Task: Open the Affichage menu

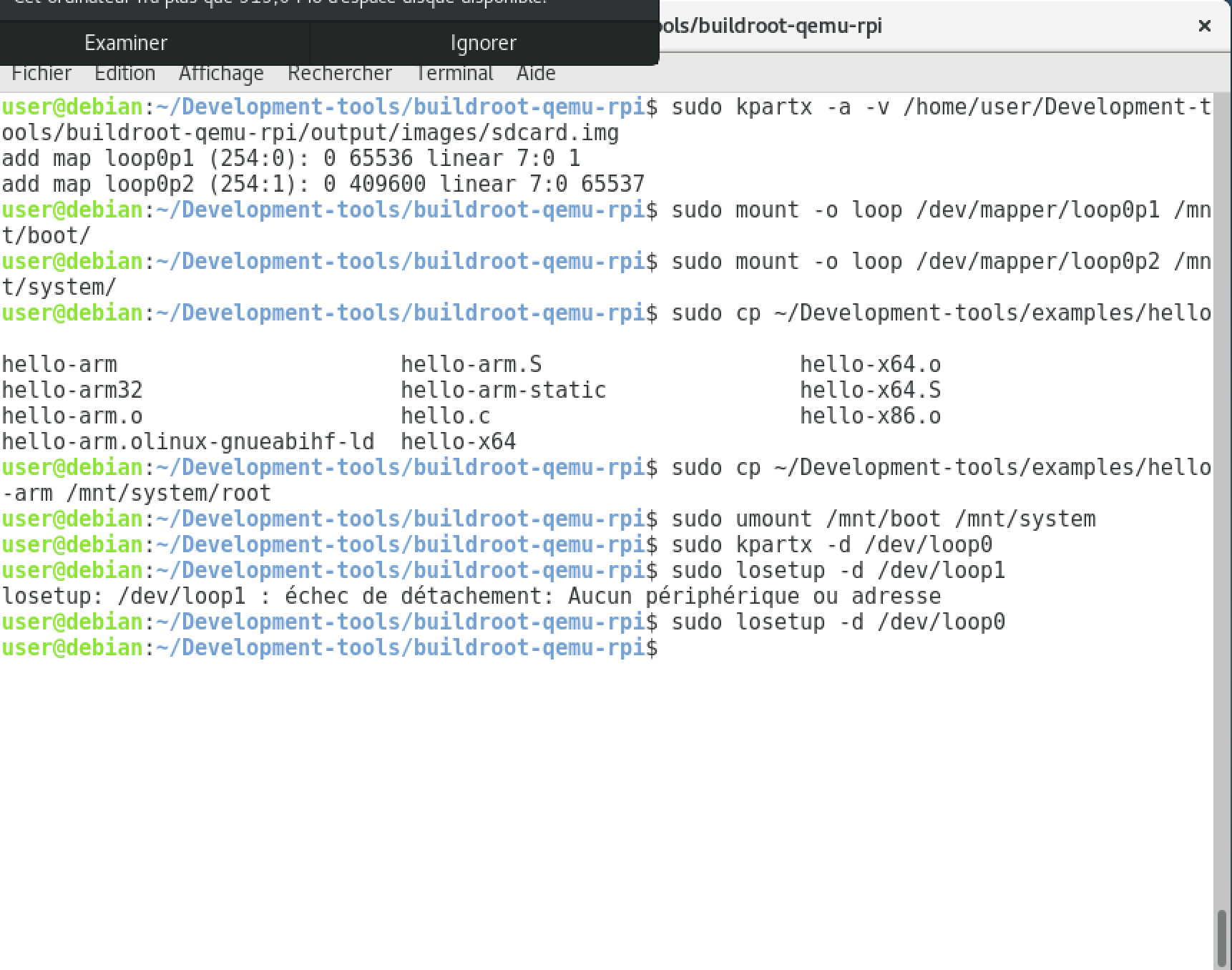Action: [221, 73]
